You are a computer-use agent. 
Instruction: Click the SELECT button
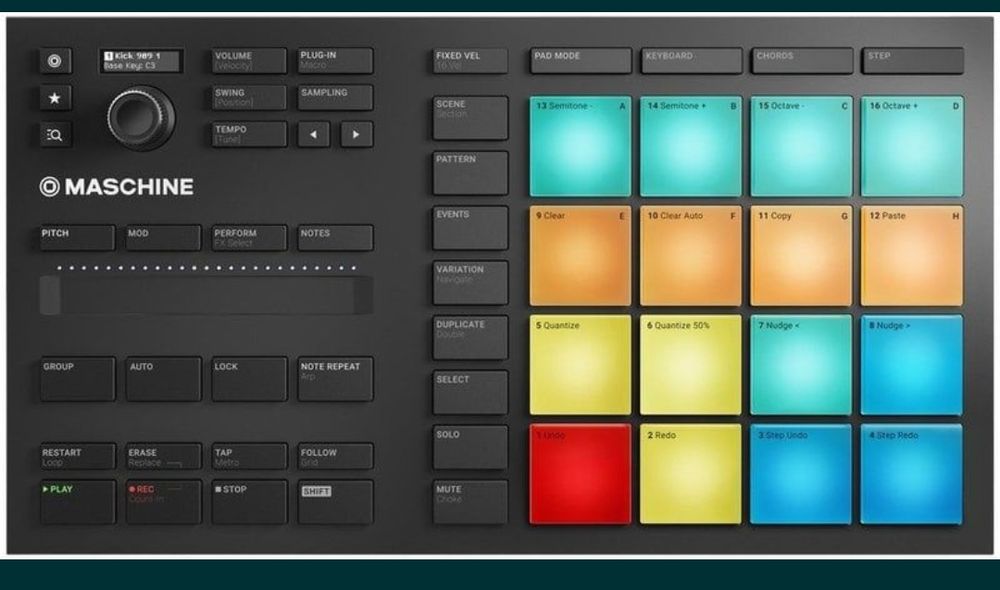tap(470, 392)
